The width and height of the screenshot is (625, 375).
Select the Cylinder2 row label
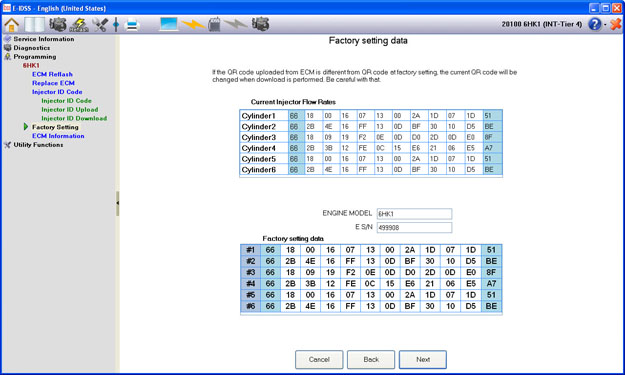(x=264, y=126)
